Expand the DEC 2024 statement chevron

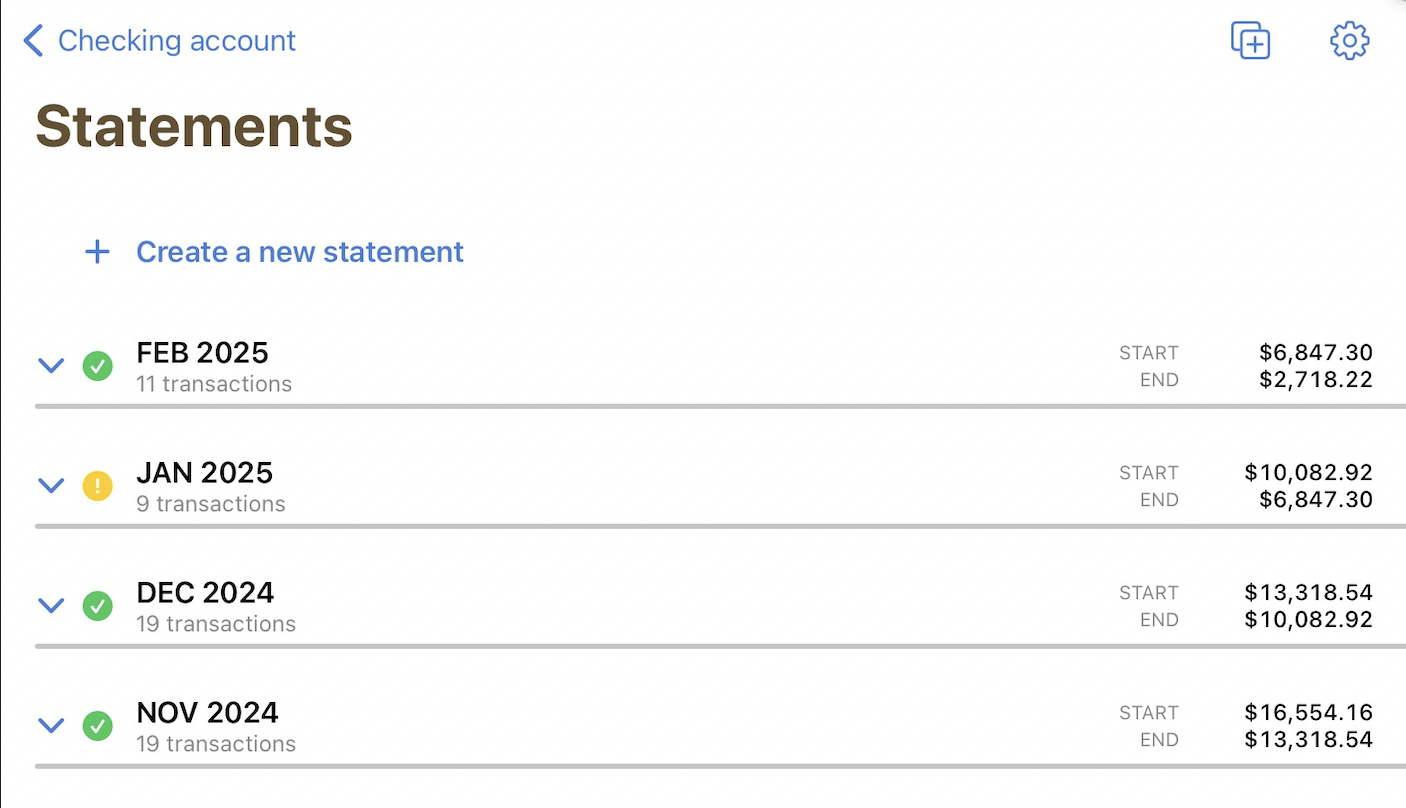click(x=51, y=606)
